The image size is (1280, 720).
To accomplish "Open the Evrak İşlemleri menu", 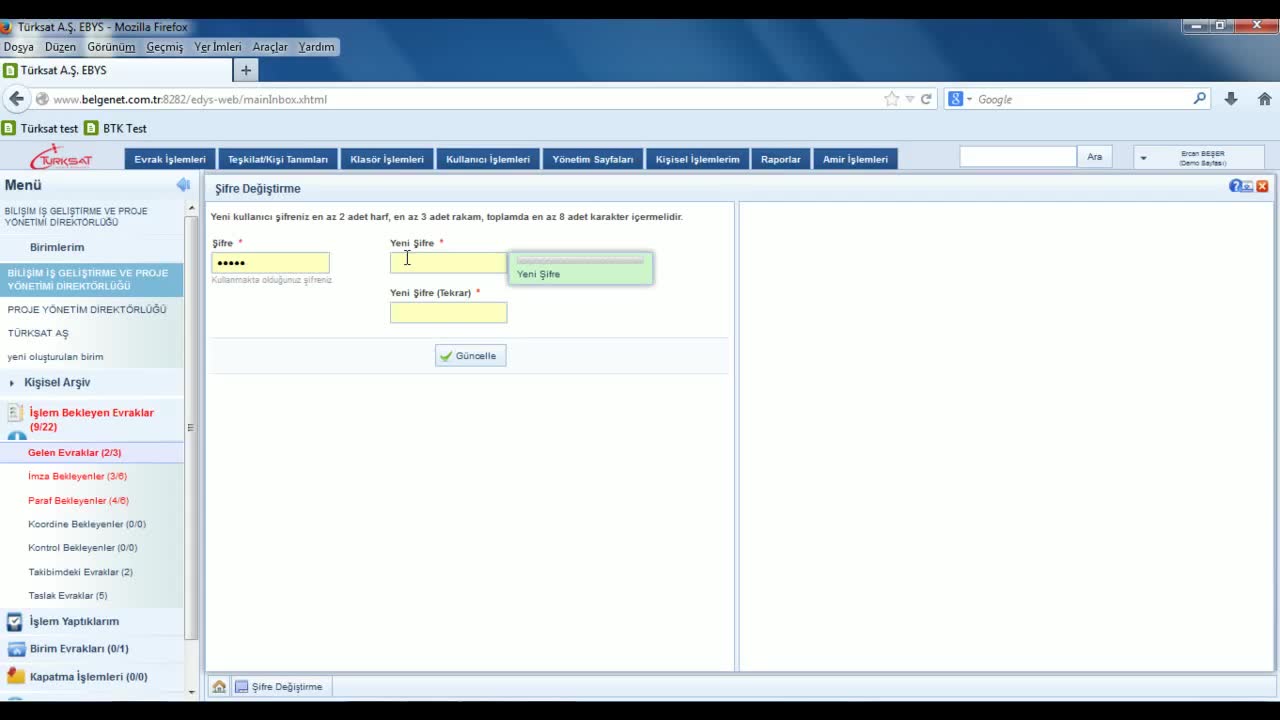I will click(170, 159).
